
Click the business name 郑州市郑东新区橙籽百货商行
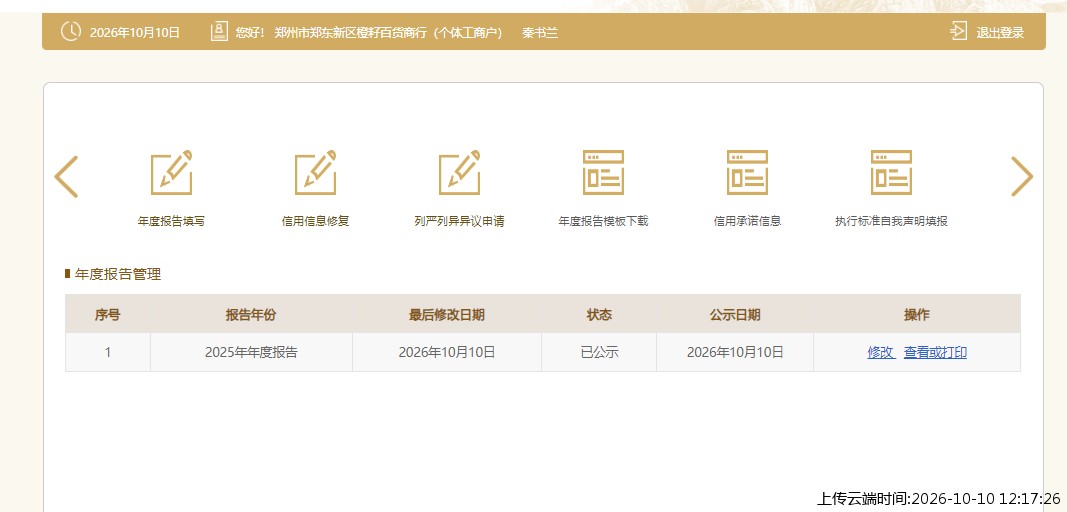[x=351, y=33]
